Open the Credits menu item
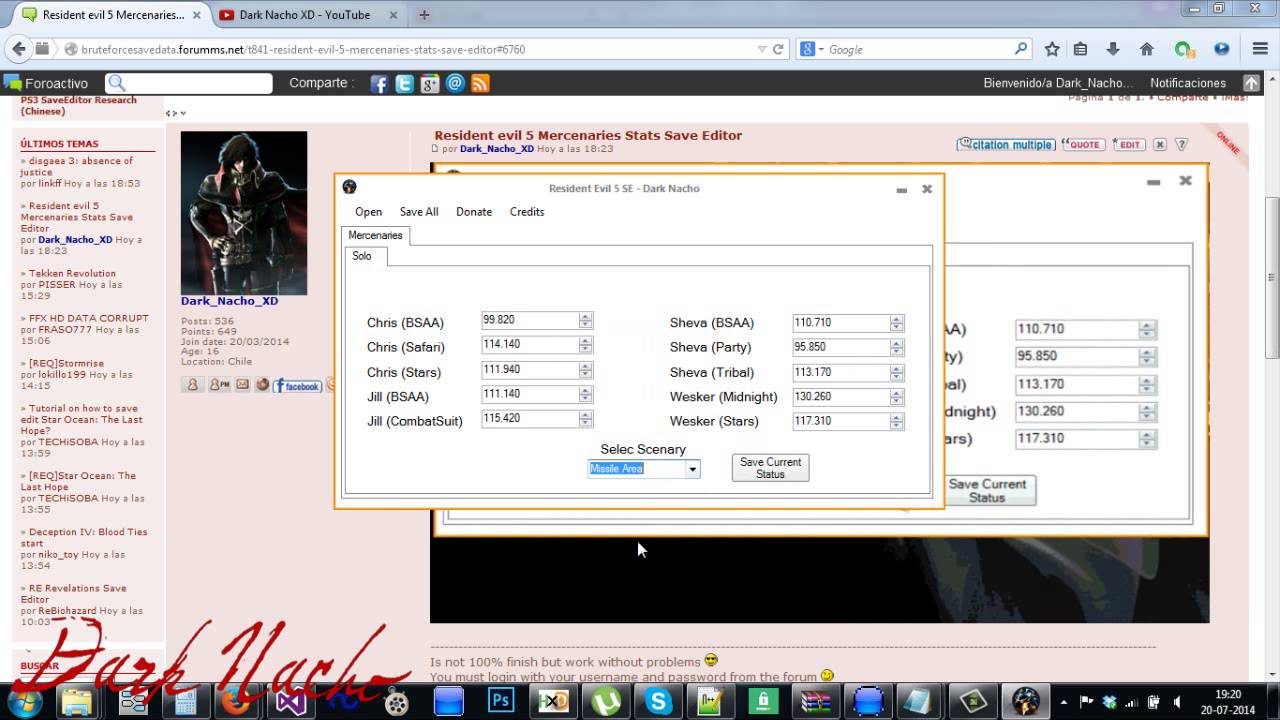 click(x=527, y=212)
